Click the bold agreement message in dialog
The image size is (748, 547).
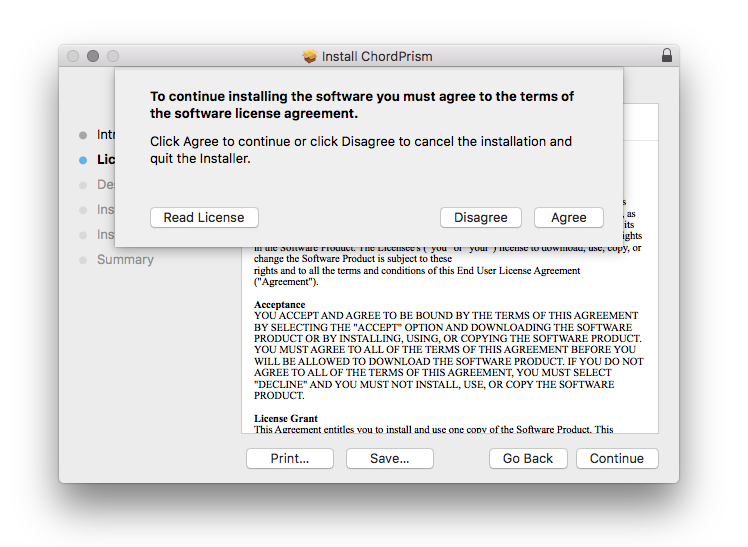pyautogui.click(x=362, y=105)
